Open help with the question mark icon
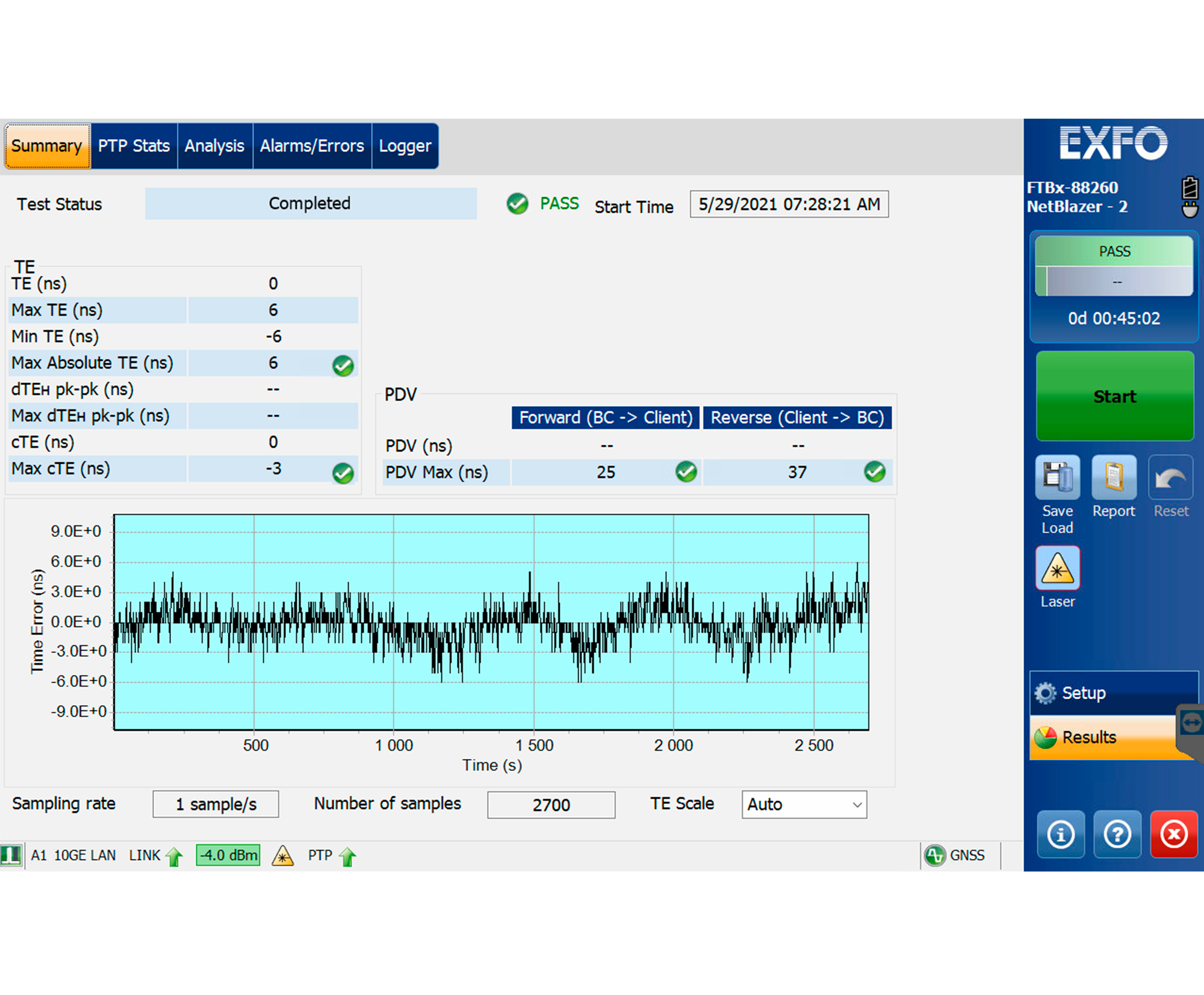Viewport: 1204px width, 995px height. [1117, 835]
